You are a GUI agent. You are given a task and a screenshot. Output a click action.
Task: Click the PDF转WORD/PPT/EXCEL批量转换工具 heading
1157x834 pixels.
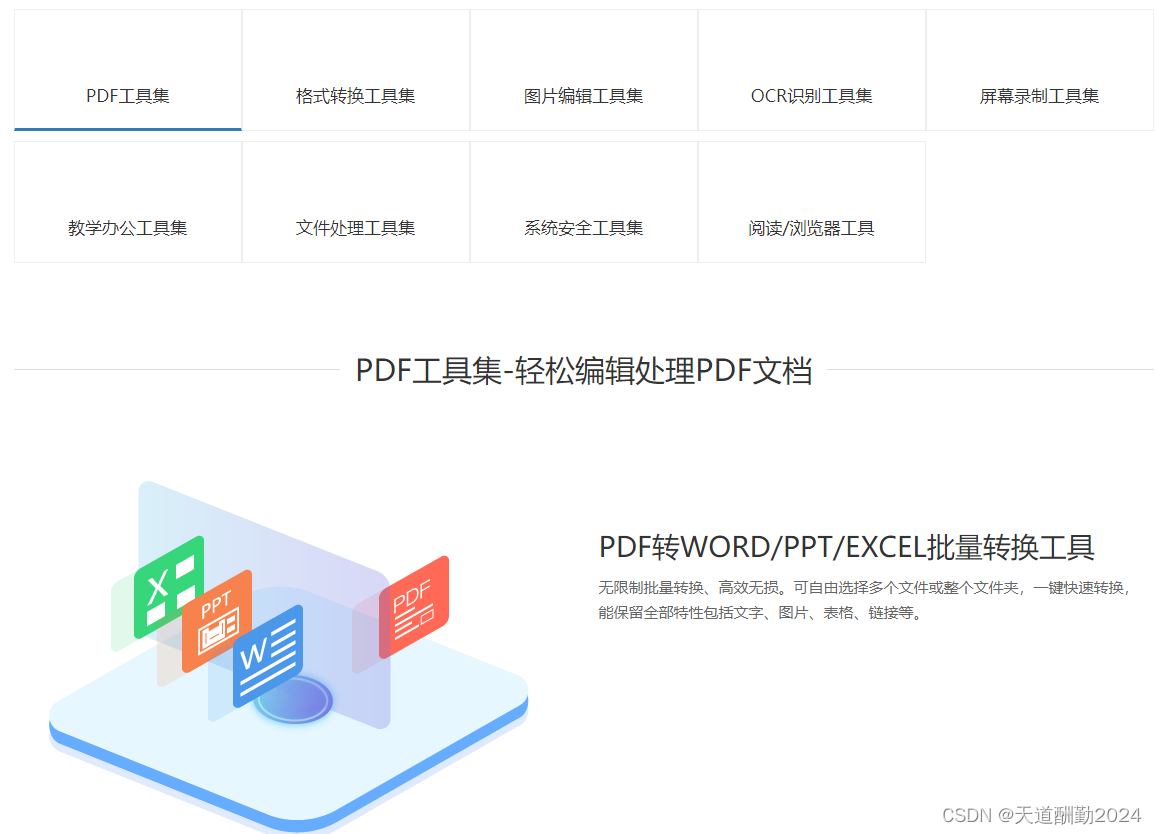(x=846, y=547)
